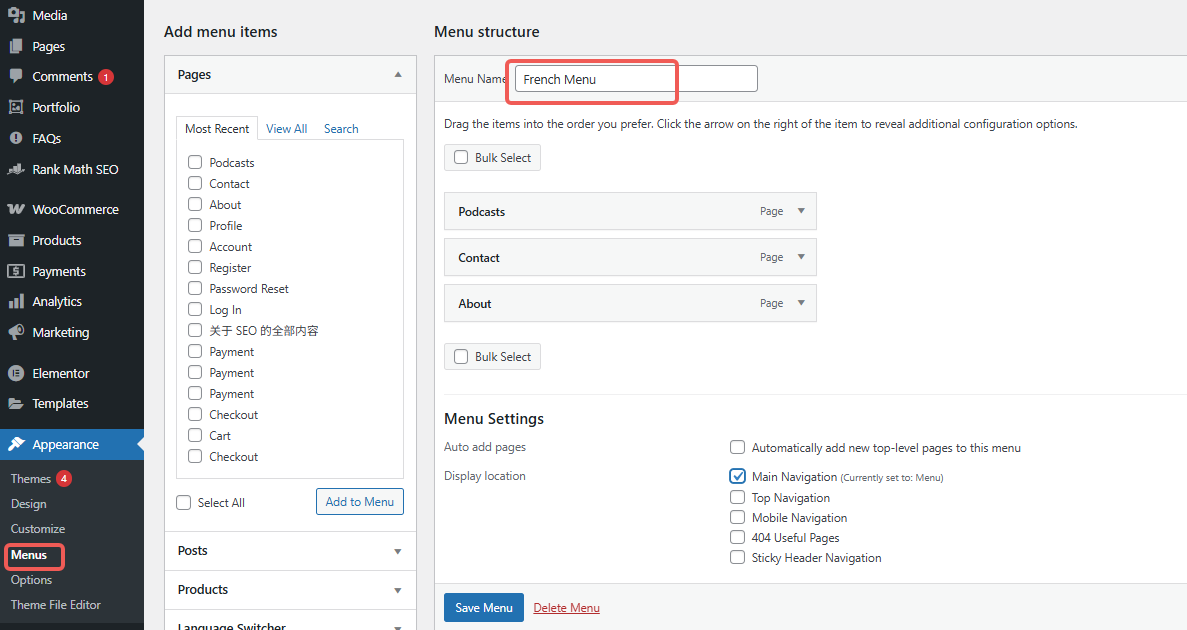Click the Rank Math SEO icon
1187x630 pixels.
pos(16,169)
